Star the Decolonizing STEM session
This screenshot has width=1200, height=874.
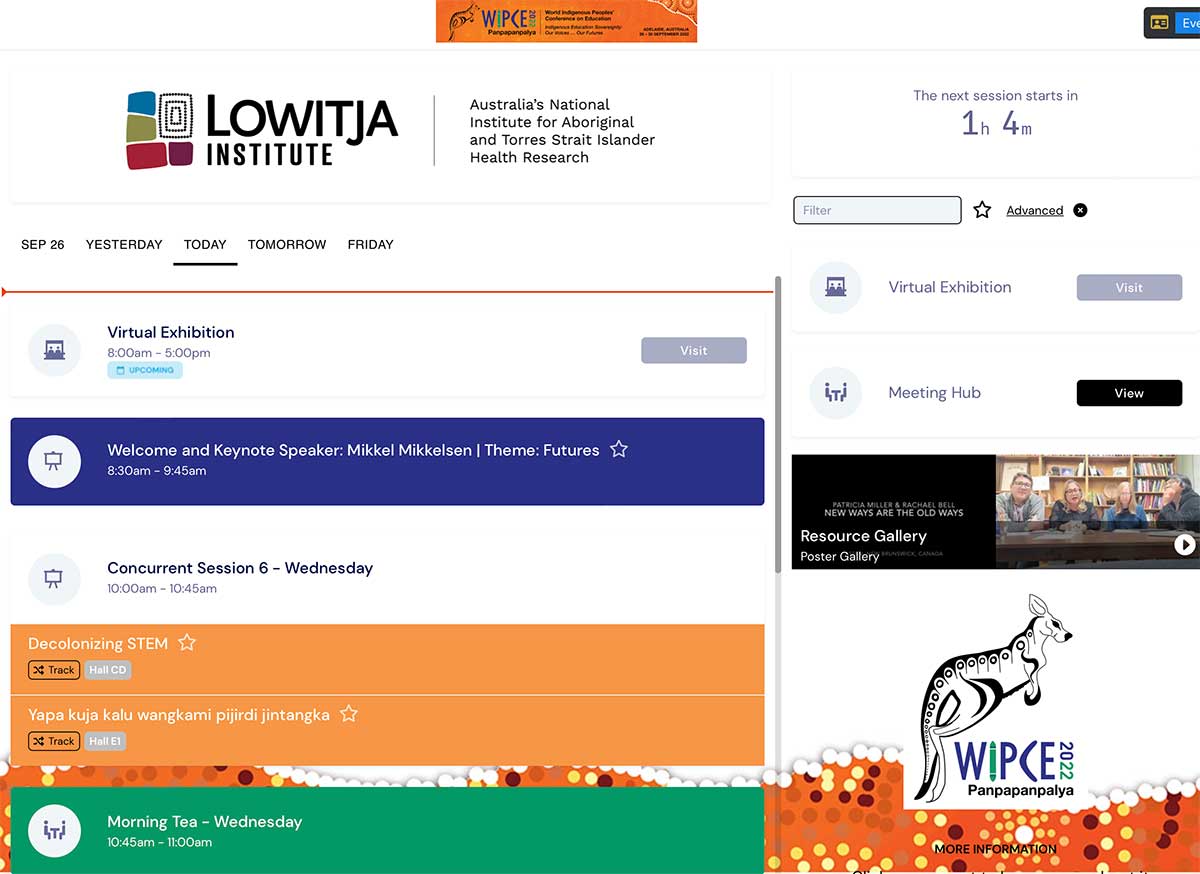click(x=187, y=642)
